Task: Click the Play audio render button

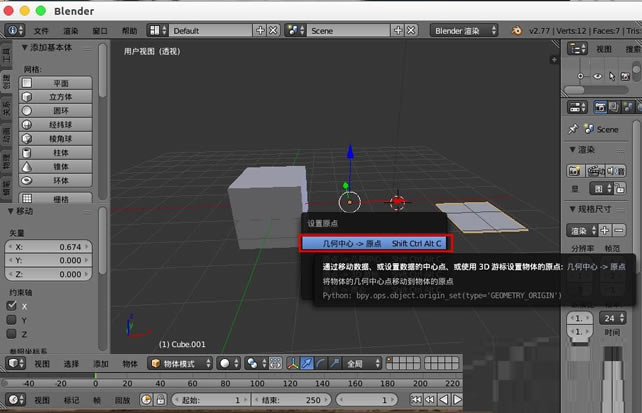Action: point(616,171)
